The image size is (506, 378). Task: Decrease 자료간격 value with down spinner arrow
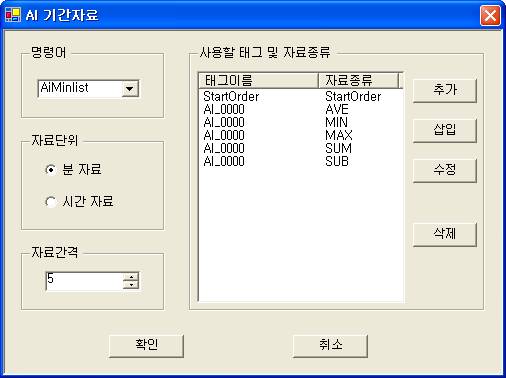131,285
